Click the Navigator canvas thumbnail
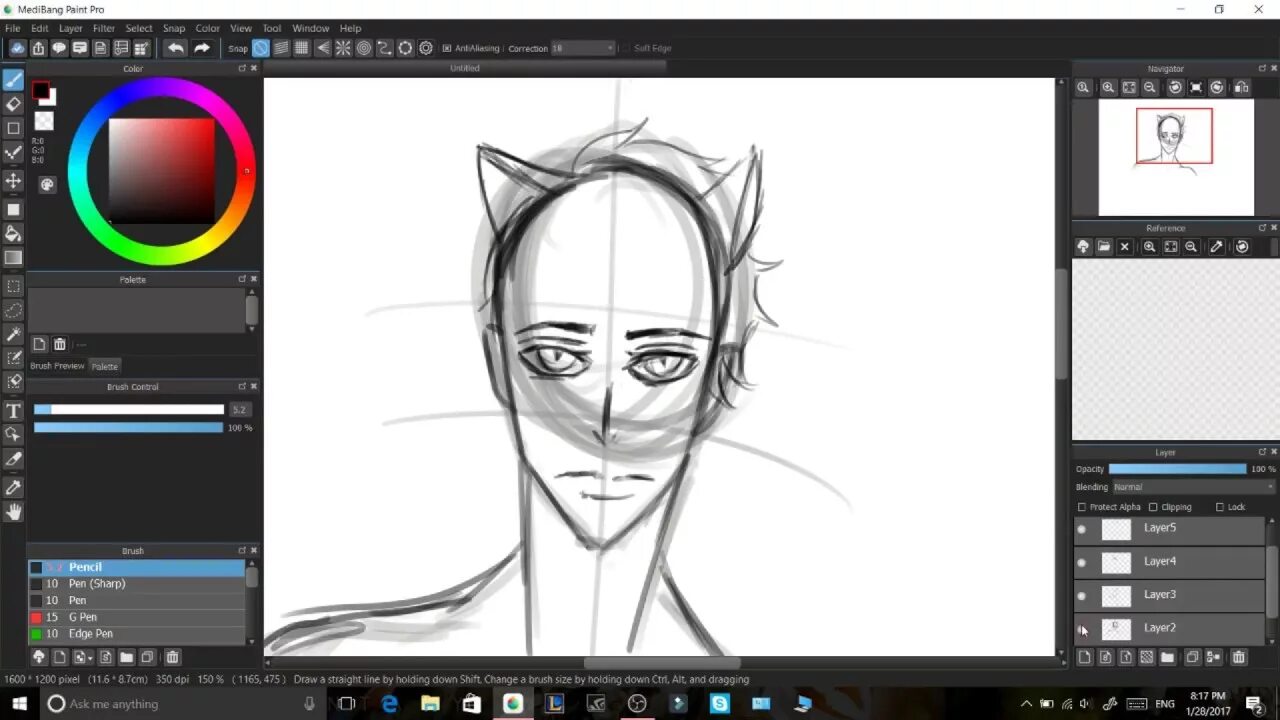Image resolution: width=1280 pixels, height=720 pixels. point(1175,157)
